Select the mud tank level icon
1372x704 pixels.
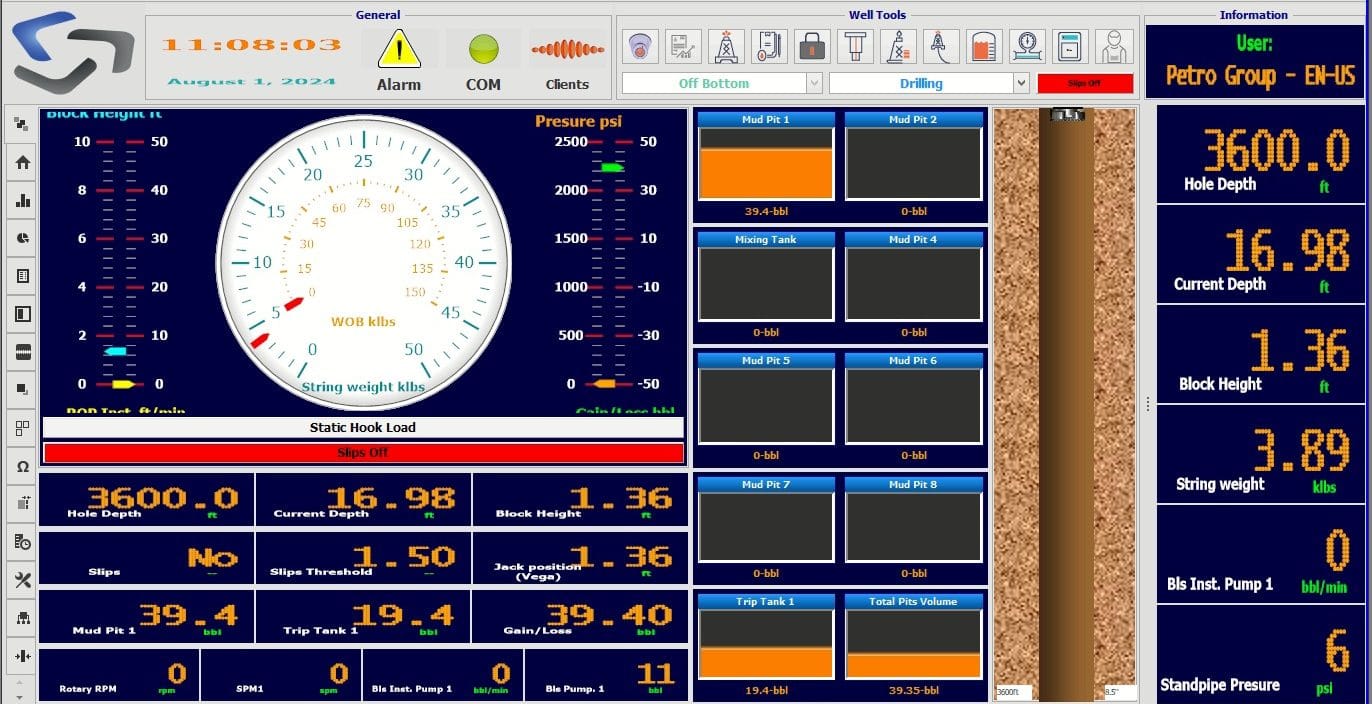coord(985,47)
